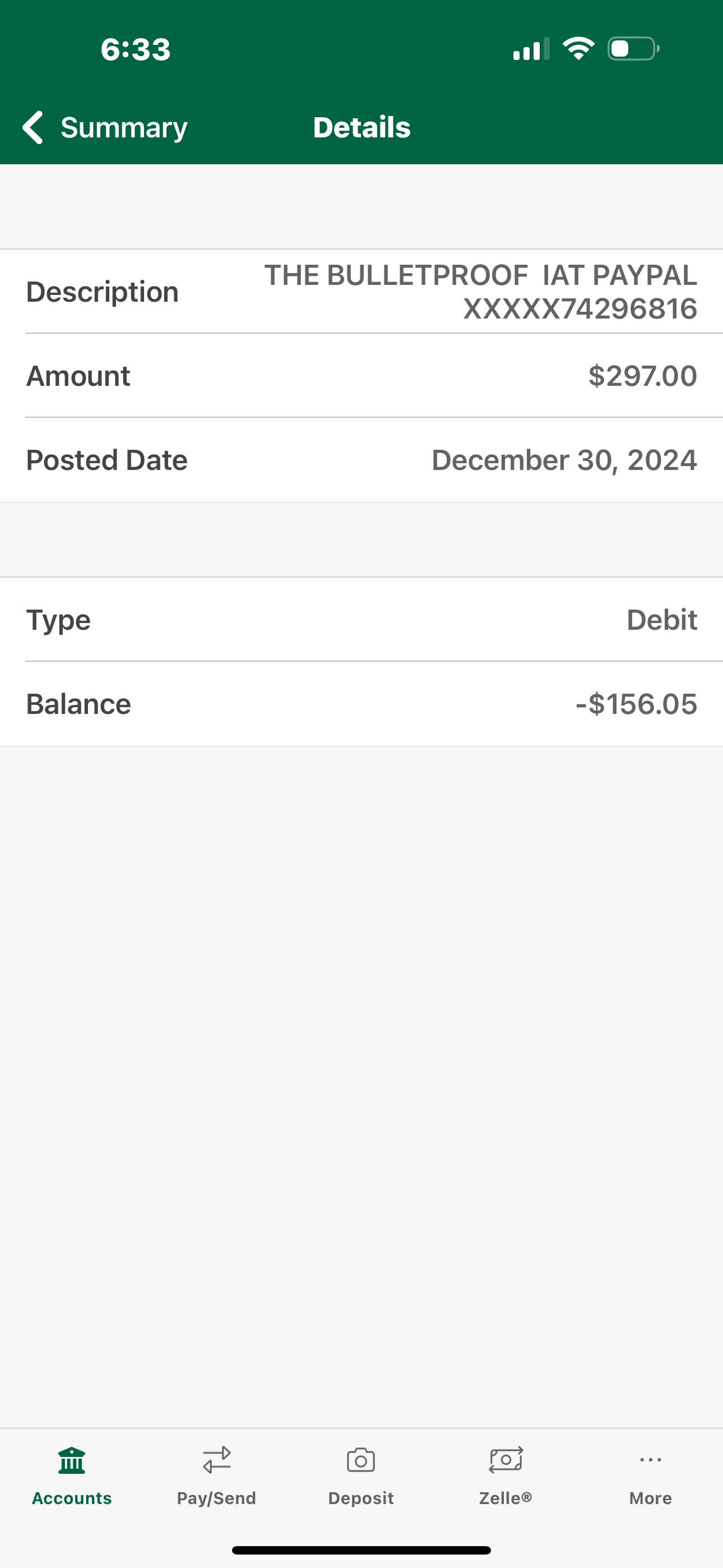The height and width of the screenshot is (1568, 723).
Task: Tap the Wi-Fi status icon
Action: pyautogui.click(x=578, y=49)
